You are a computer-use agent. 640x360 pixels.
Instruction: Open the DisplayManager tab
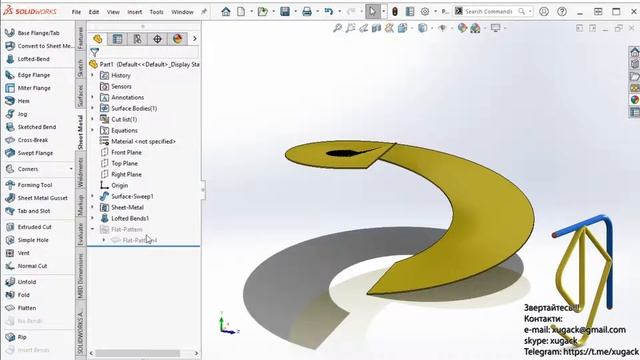pos(177,39)
